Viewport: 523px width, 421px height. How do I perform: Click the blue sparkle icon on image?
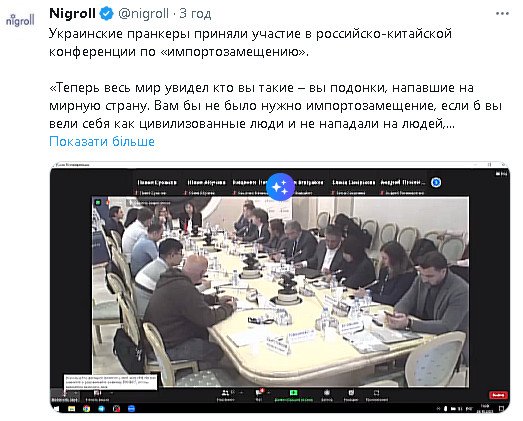(281, 187)
